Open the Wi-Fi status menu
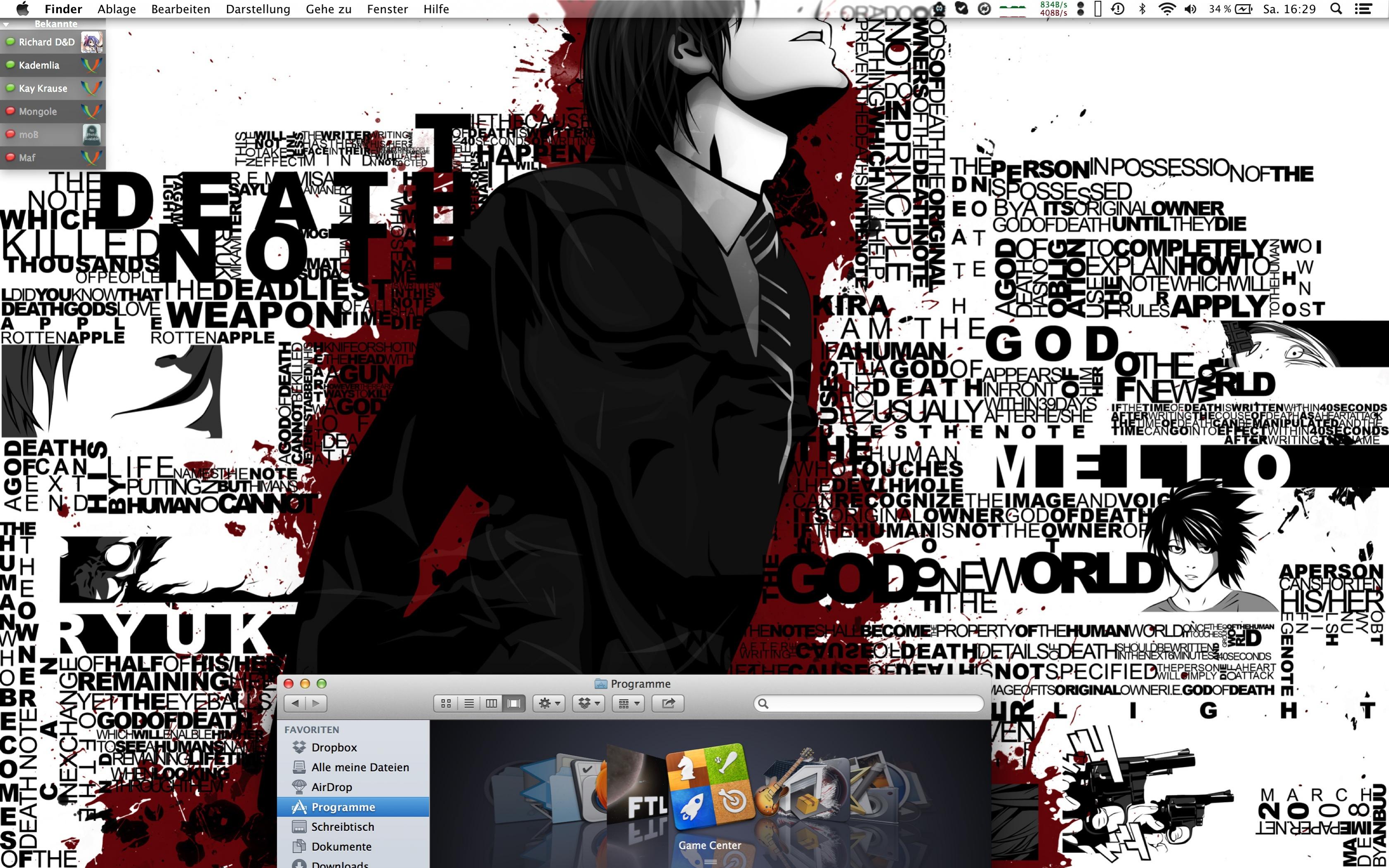Image resolution: width=1389 pixels, height=868 pixels. click(x=1166, y=9)
